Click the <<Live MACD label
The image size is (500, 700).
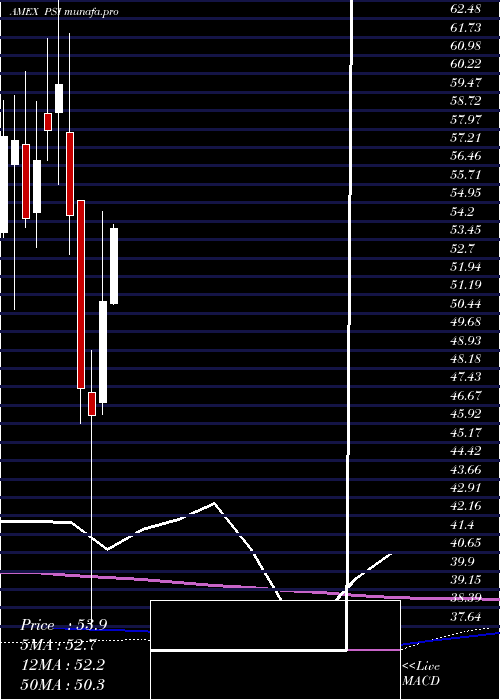point(421,674)
